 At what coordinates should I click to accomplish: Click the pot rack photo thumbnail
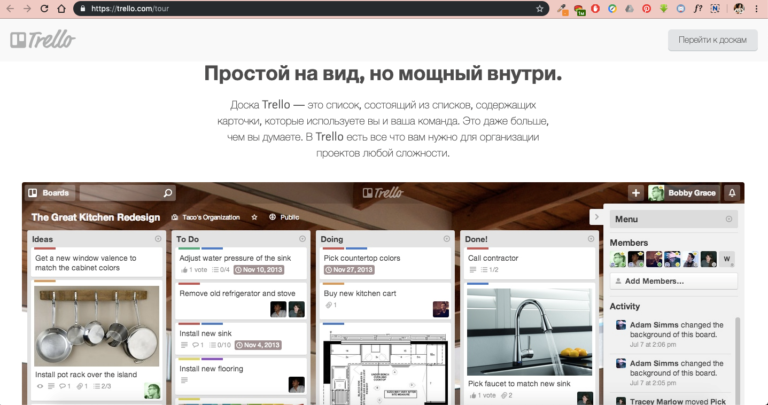click(96, 326)
